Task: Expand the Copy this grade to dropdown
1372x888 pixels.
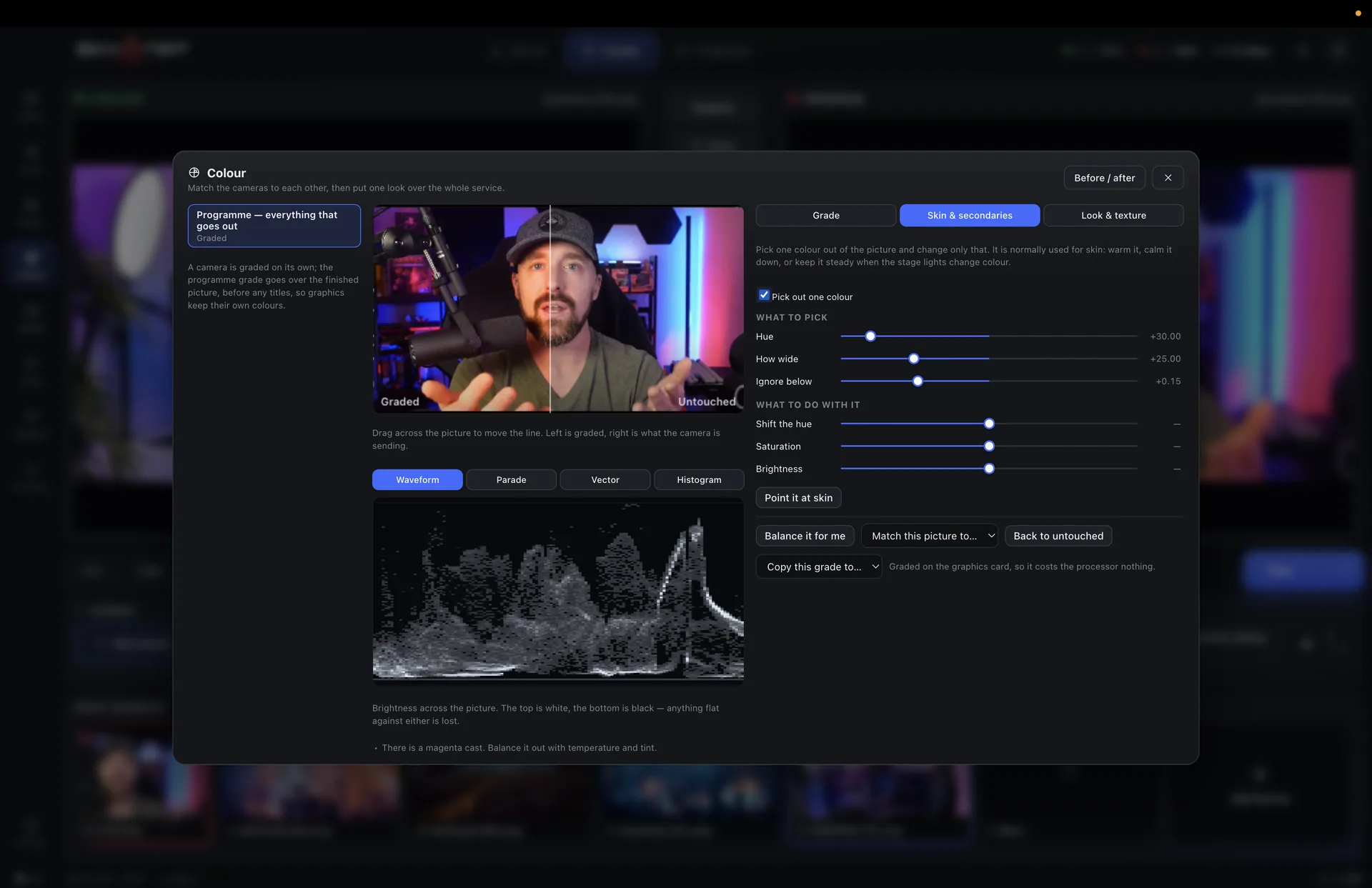Action: click(x=818, y=567)
